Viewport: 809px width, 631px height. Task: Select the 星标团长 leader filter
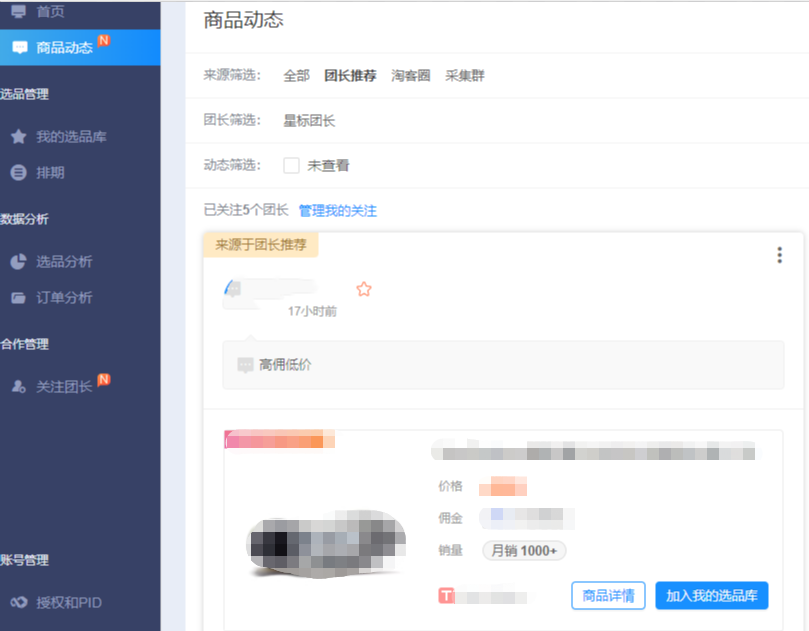[309, 121]
